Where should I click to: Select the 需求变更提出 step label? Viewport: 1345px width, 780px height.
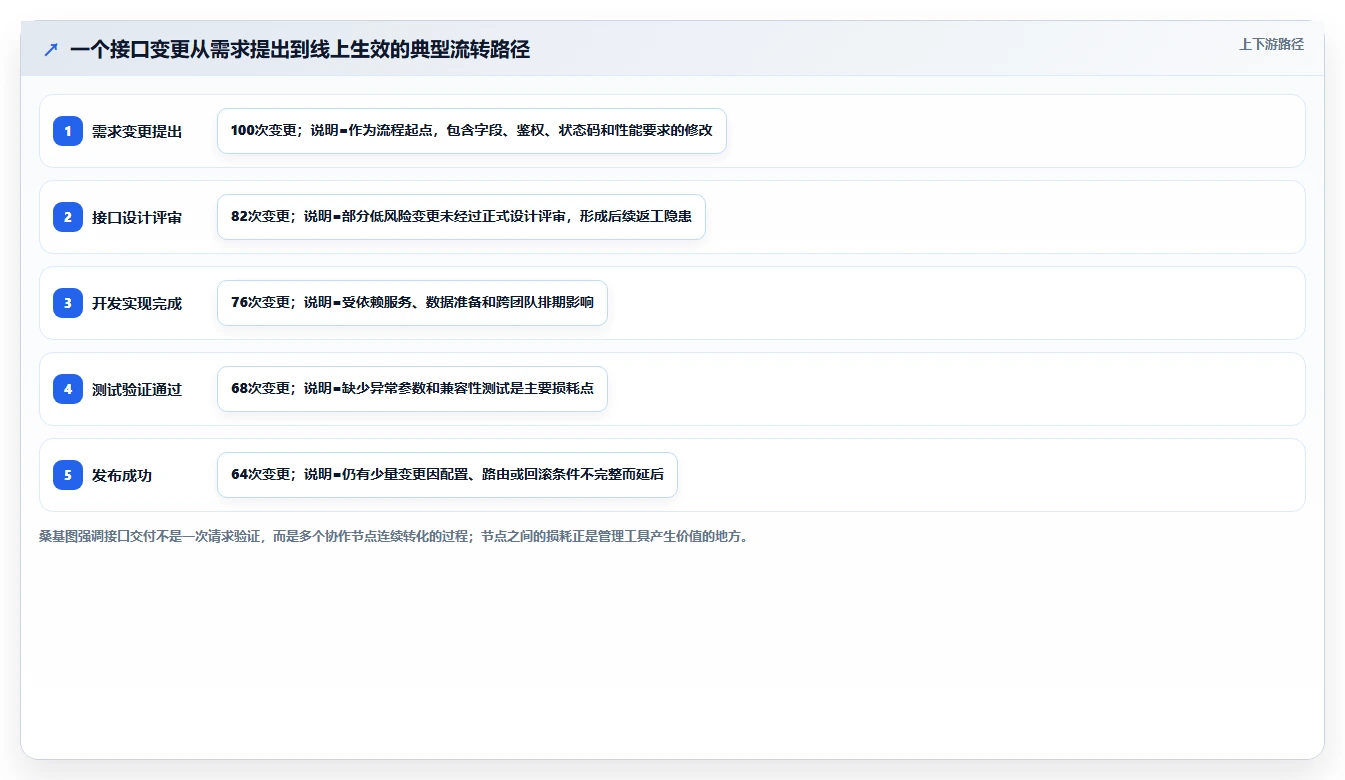click(137, 131)
